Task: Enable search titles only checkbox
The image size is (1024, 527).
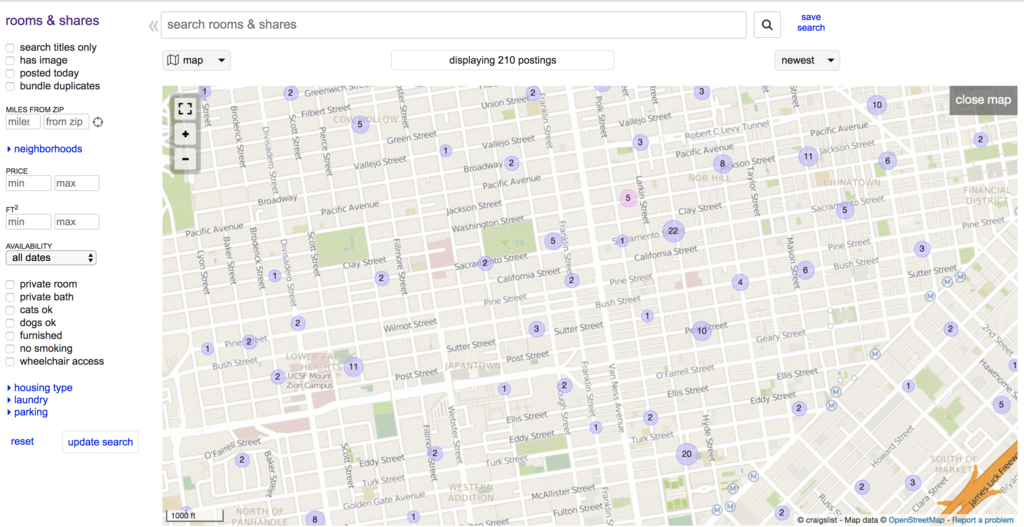Action: [10, 48]
